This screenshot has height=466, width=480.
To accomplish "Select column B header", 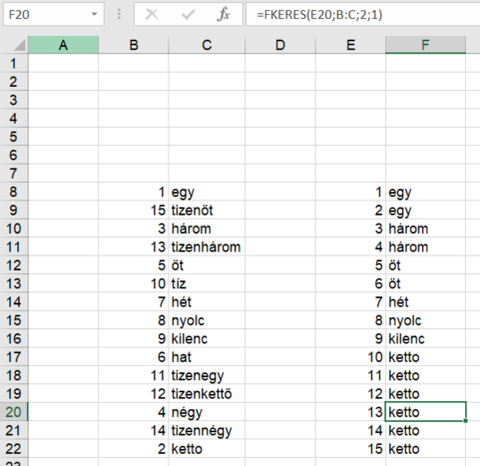I will [134, 45].
